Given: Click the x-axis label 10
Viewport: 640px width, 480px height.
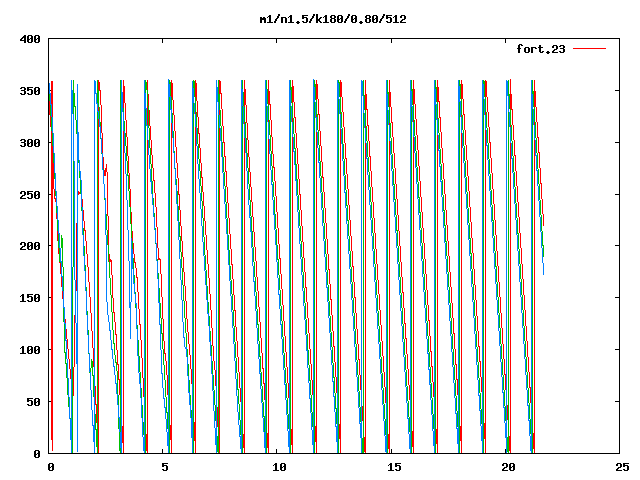Looking at the screenshot, I should [279, 467].
